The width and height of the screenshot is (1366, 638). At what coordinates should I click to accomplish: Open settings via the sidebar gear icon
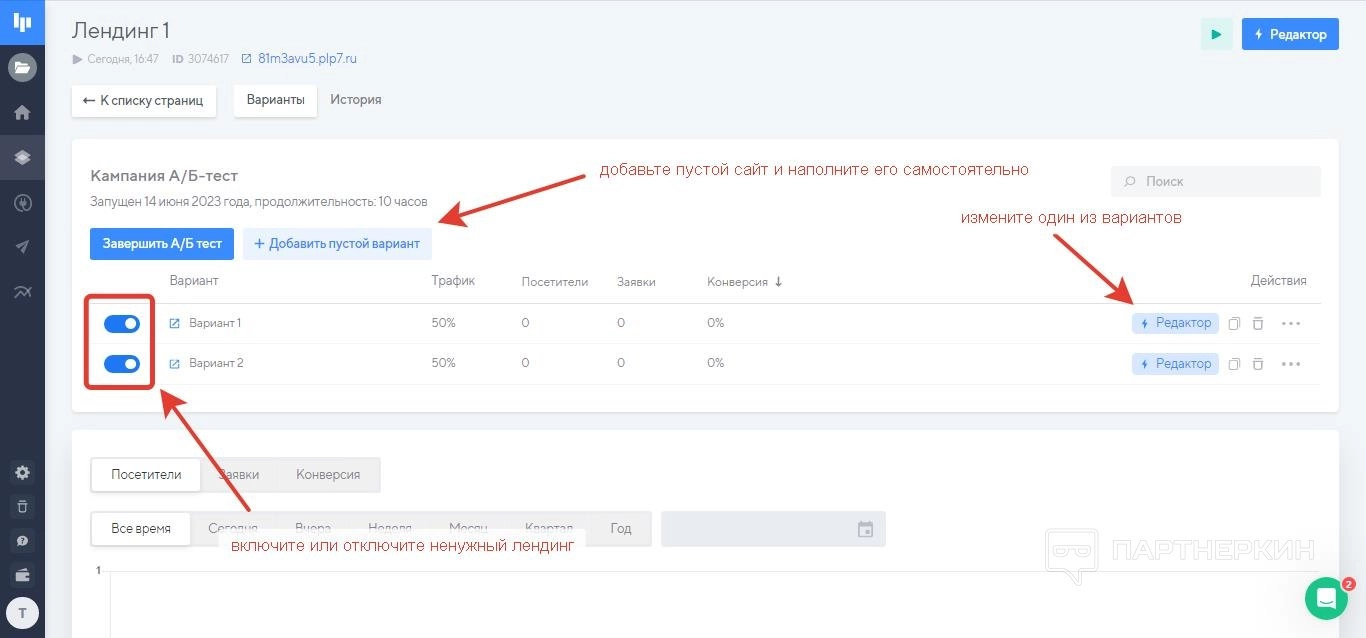(x=22, y=472)
